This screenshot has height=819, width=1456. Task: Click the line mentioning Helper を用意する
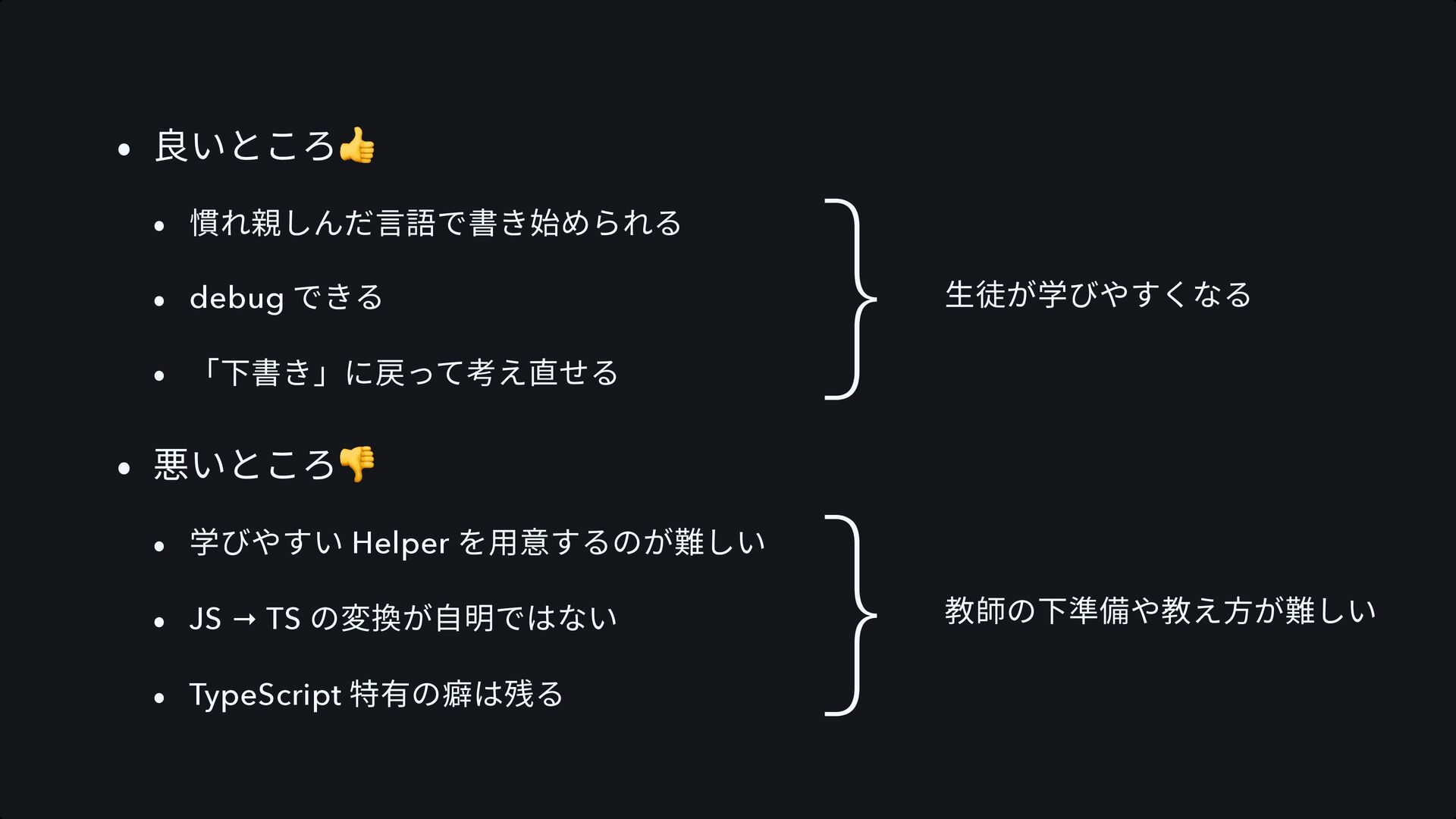[478, 543]
